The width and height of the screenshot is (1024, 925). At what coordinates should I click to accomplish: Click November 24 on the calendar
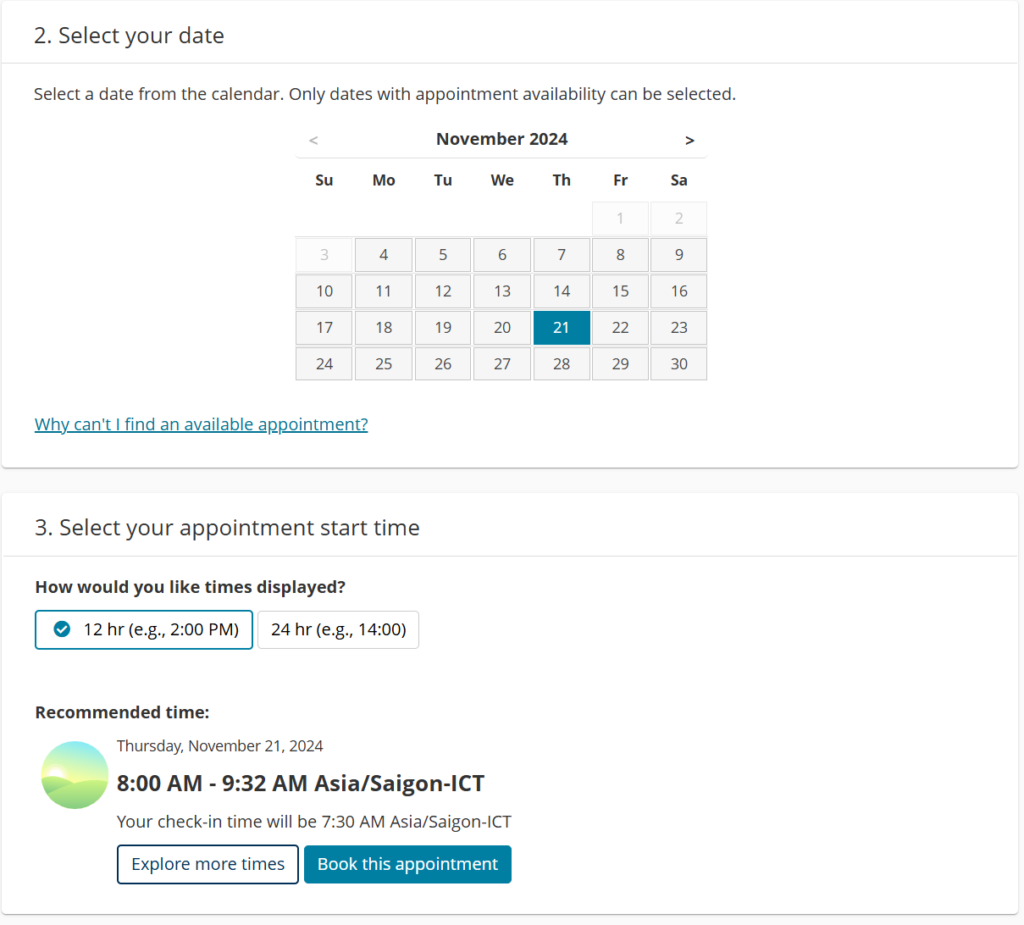[x=324, y=364]
